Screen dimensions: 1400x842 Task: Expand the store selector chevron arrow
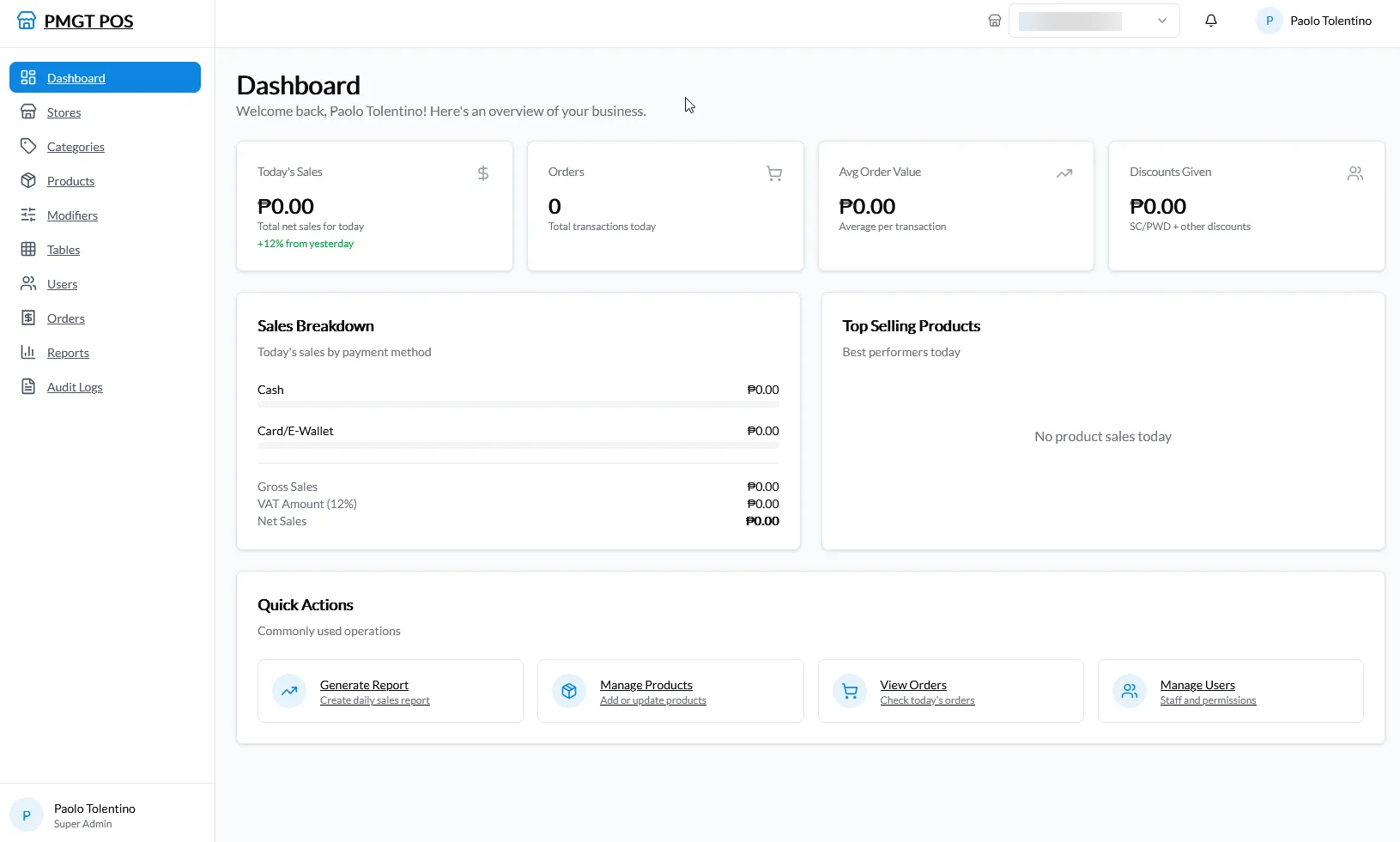point(1162,21)
